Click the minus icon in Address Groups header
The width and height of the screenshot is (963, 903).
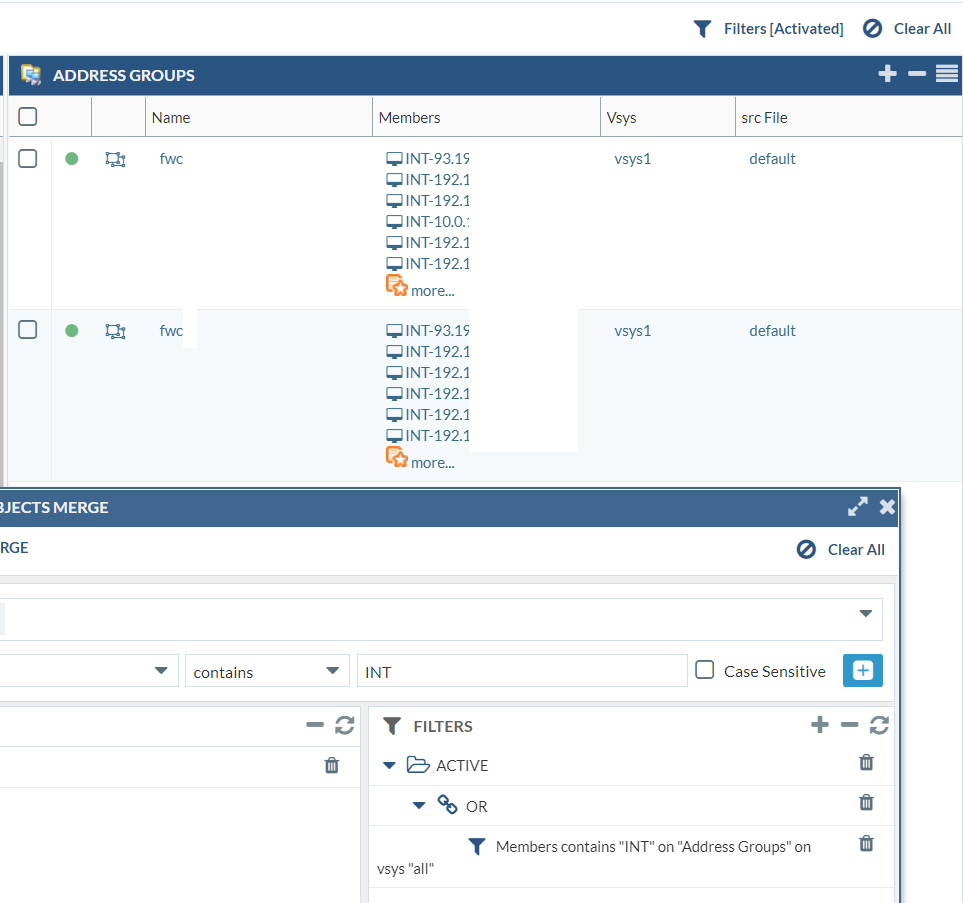pos(916,74)
